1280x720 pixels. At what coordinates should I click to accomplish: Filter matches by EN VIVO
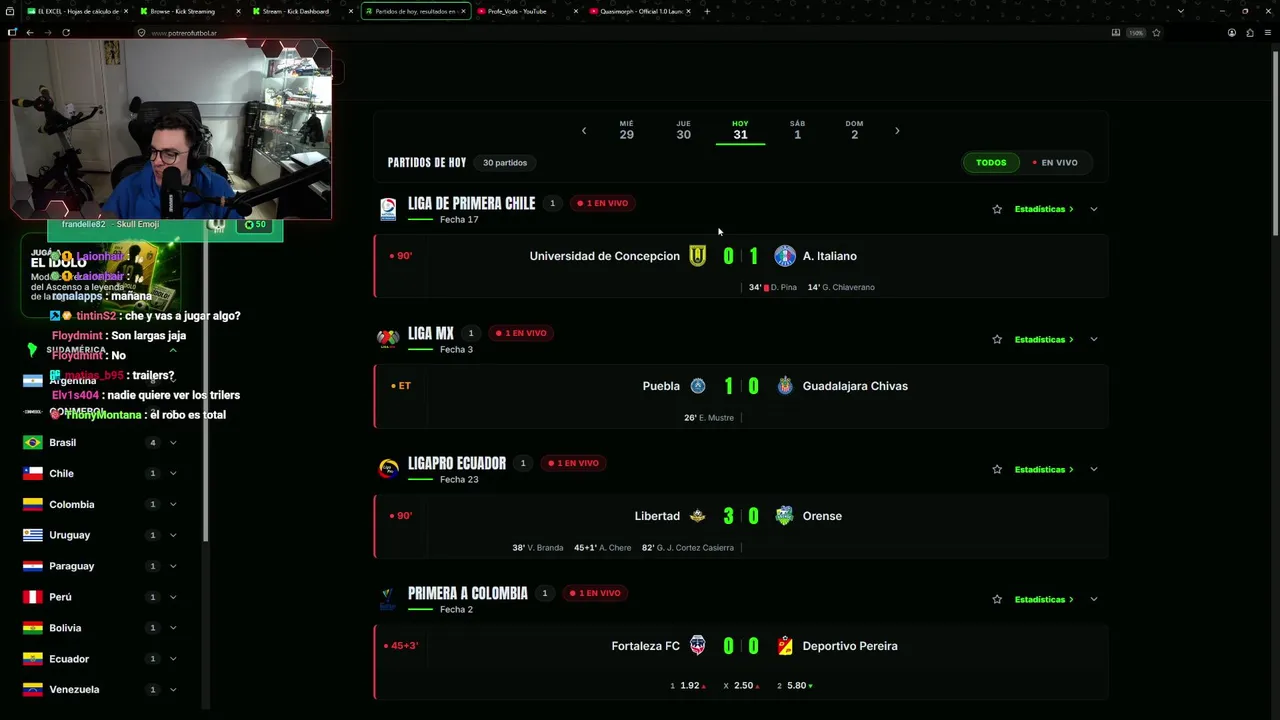point(1056,163)
